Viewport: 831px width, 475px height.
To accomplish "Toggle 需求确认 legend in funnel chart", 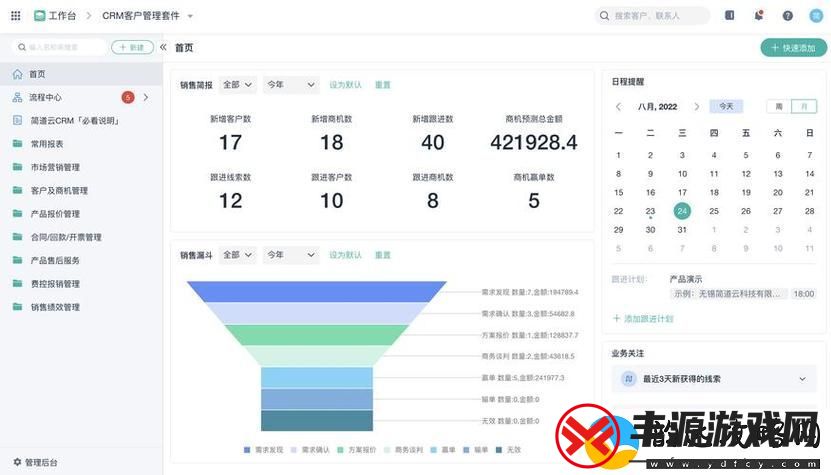I will click(x=310, y=450).
